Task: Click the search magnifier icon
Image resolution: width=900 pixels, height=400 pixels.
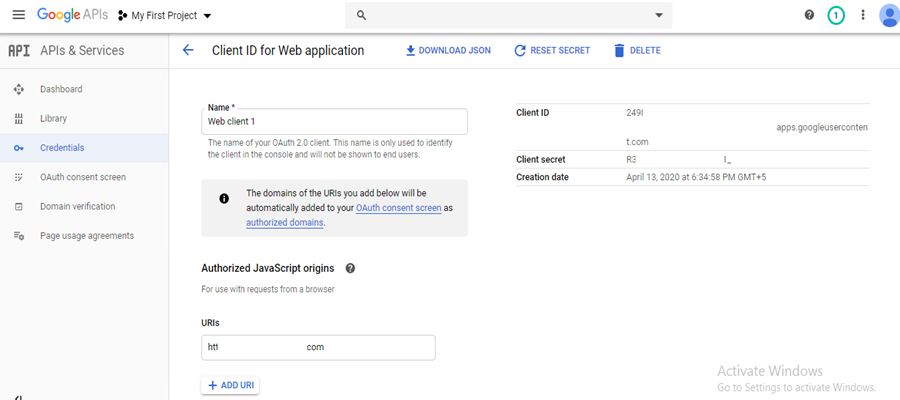Action: pos(361,16)
